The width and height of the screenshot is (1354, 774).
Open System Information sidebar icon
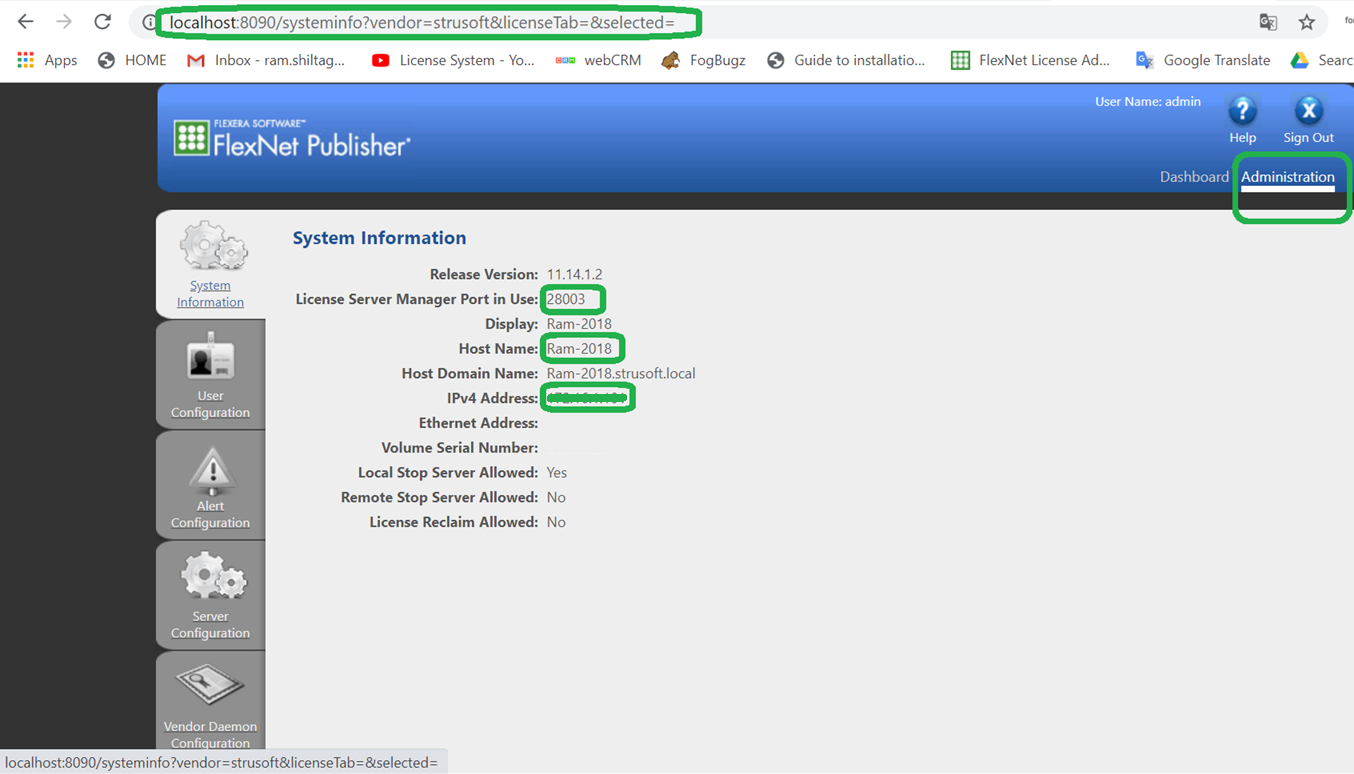213,246
